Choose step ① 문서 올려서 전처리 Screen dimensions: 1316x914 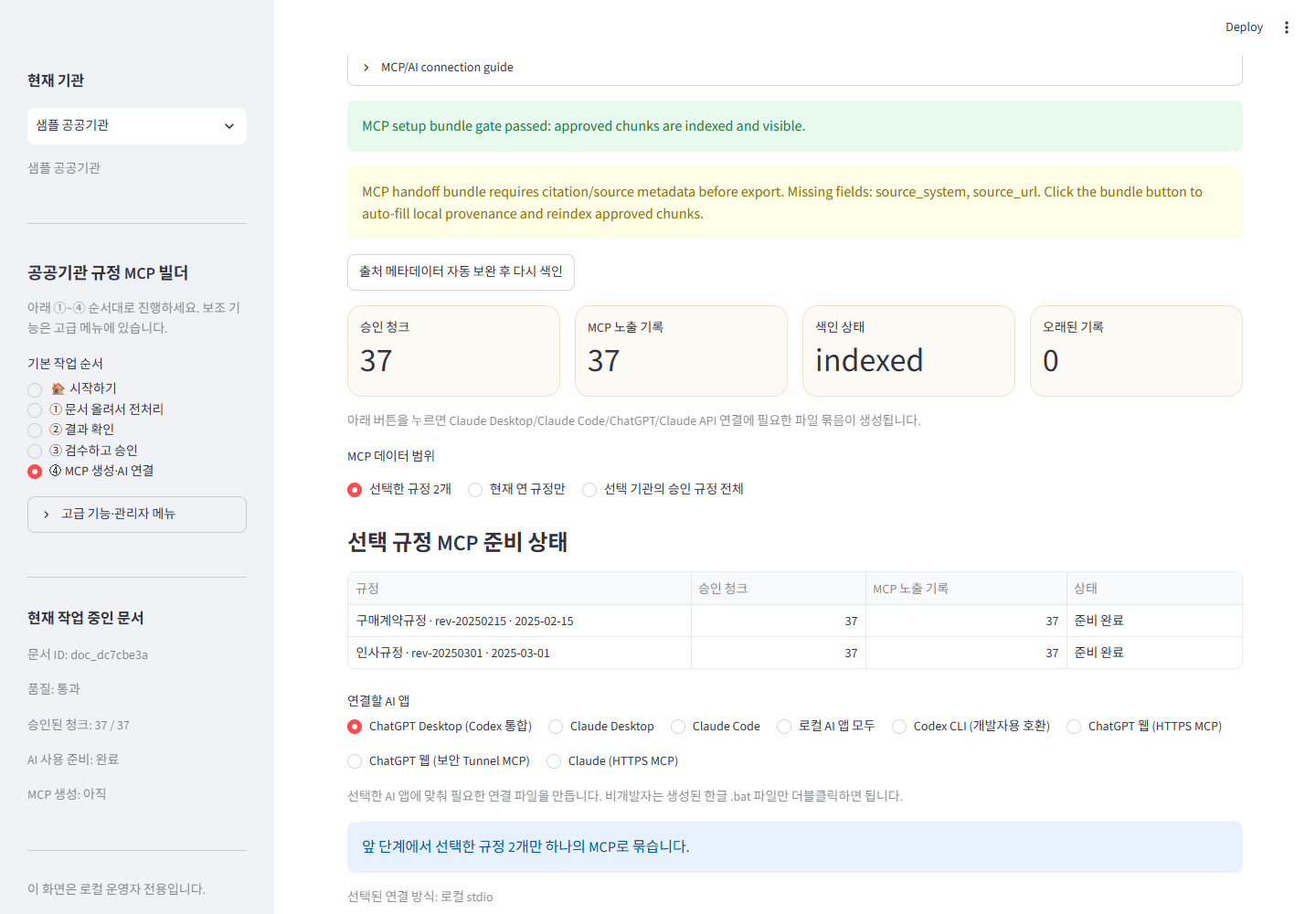[x=96, y=409]
